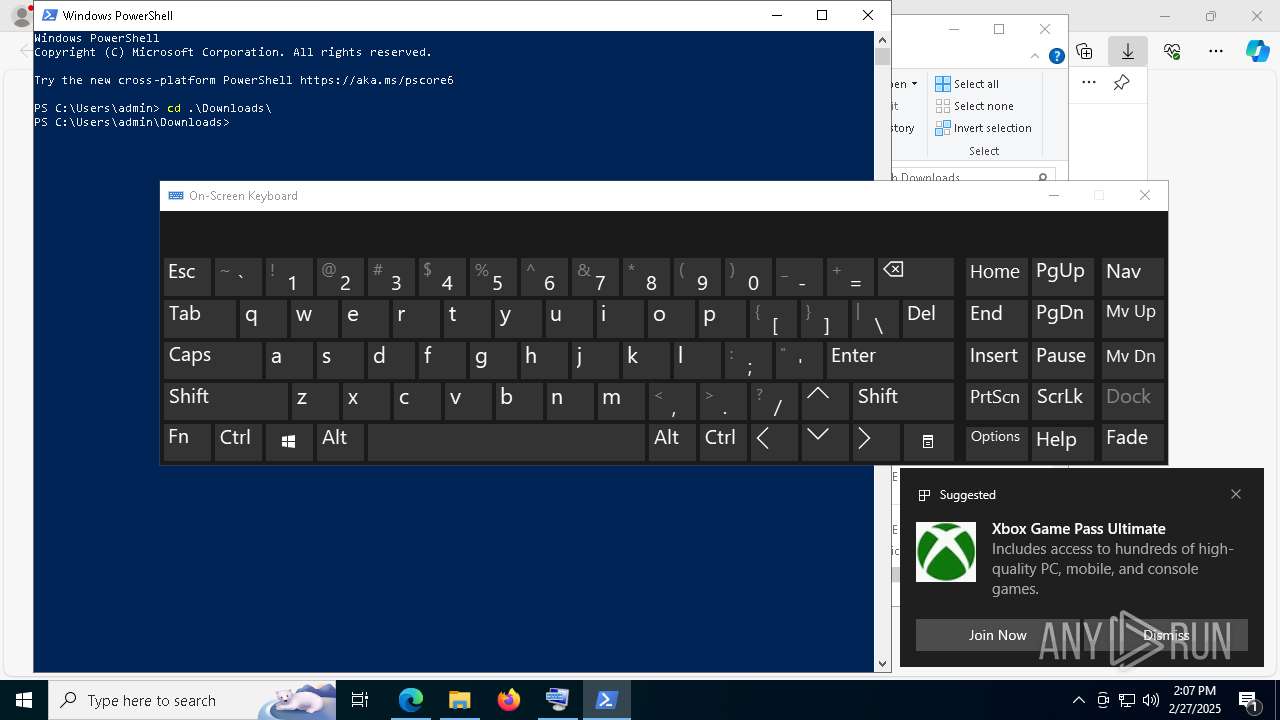Screen dimensions: 1280x720
Task: Toggle the left Ctrl key
Action: point(238,442)
